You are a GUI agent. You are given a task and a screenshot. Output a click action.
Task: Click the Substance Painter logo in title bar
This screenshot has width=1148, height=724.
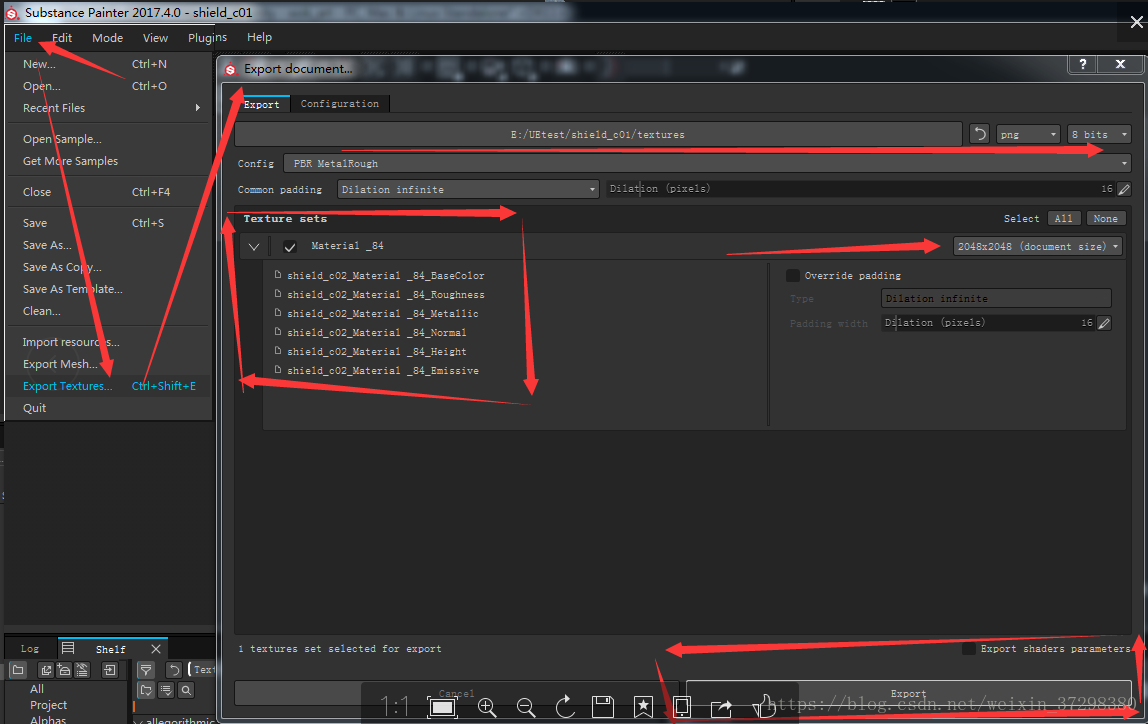point(12,12)
